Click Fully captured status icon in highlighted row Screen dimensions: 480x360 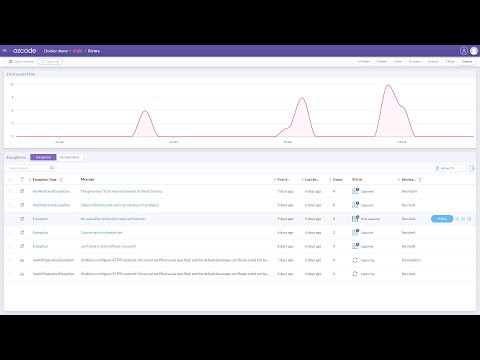pos(355,219)
